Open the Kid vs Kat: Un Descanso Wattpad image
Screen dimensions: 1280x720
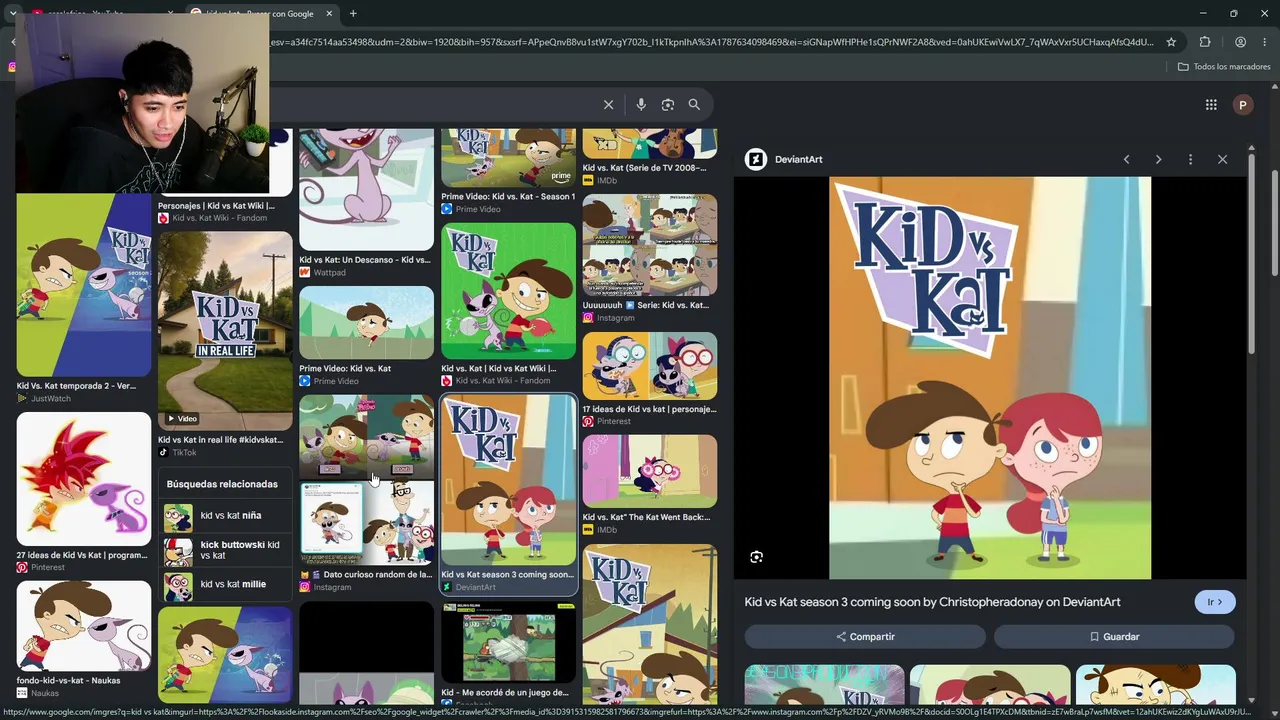[x=366, y=190]
